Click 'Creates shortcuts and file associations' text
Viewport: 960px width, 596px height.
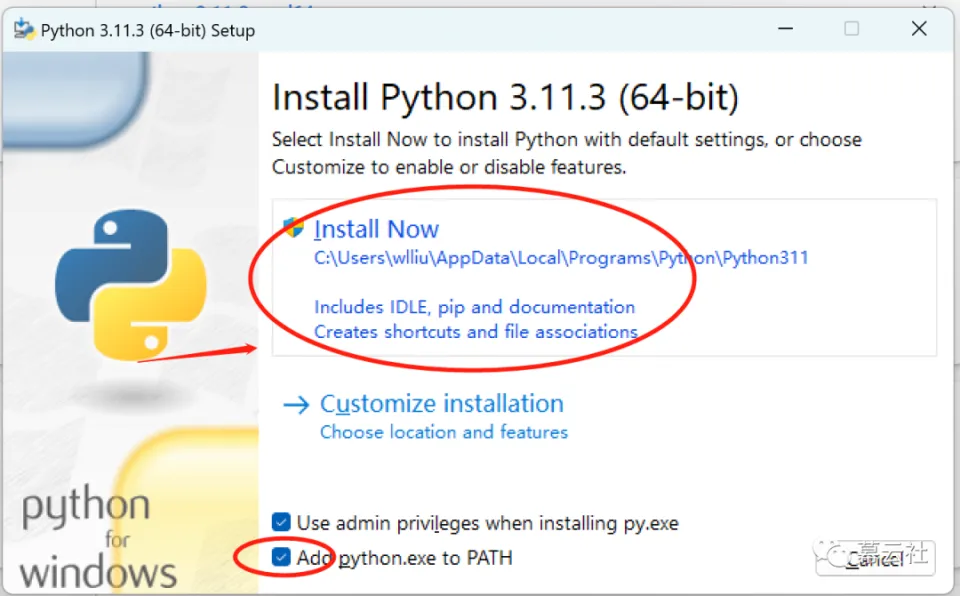coord(476,331)
